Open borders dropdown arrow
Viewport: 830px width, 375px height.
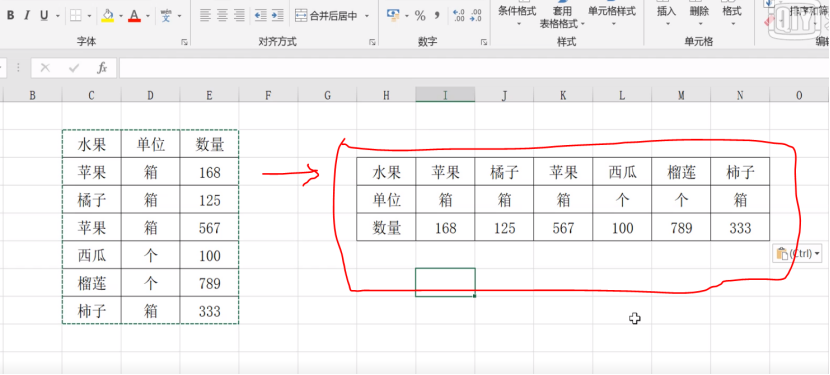coord(88,16)
